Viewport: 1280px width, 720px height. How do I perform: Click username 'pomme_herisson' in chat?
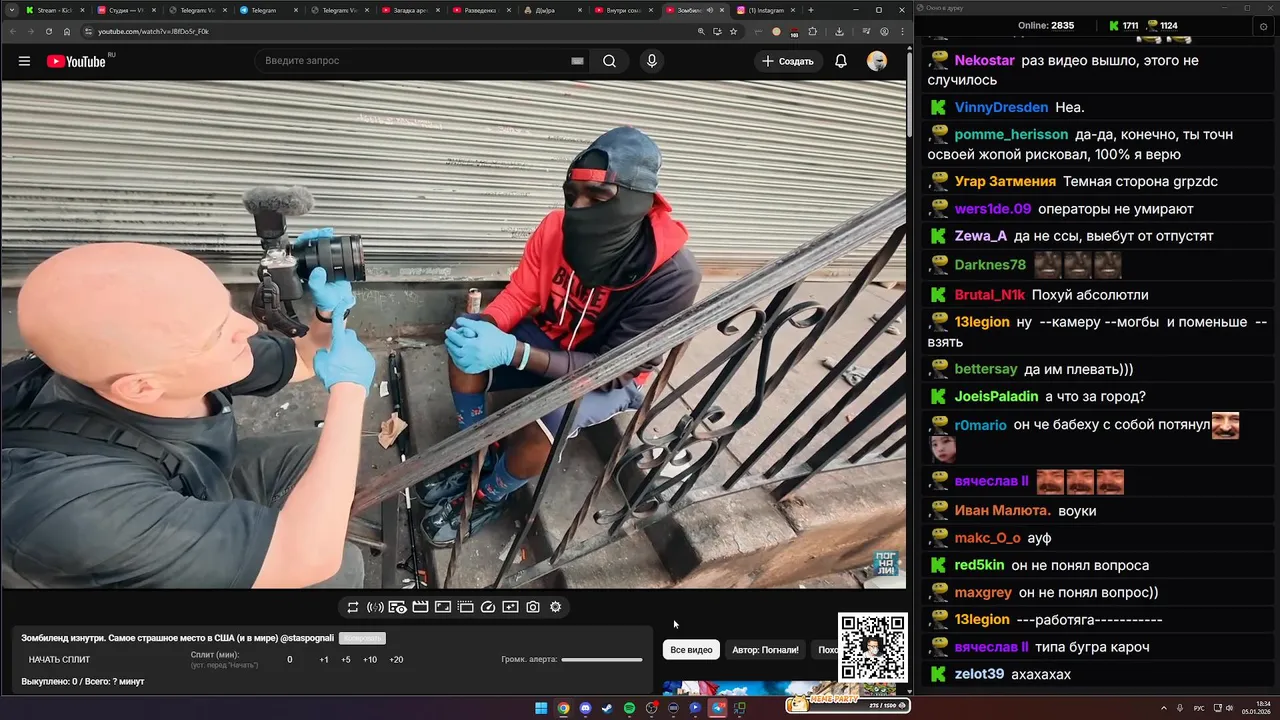pyautogui.click(x=1011, y=134)
